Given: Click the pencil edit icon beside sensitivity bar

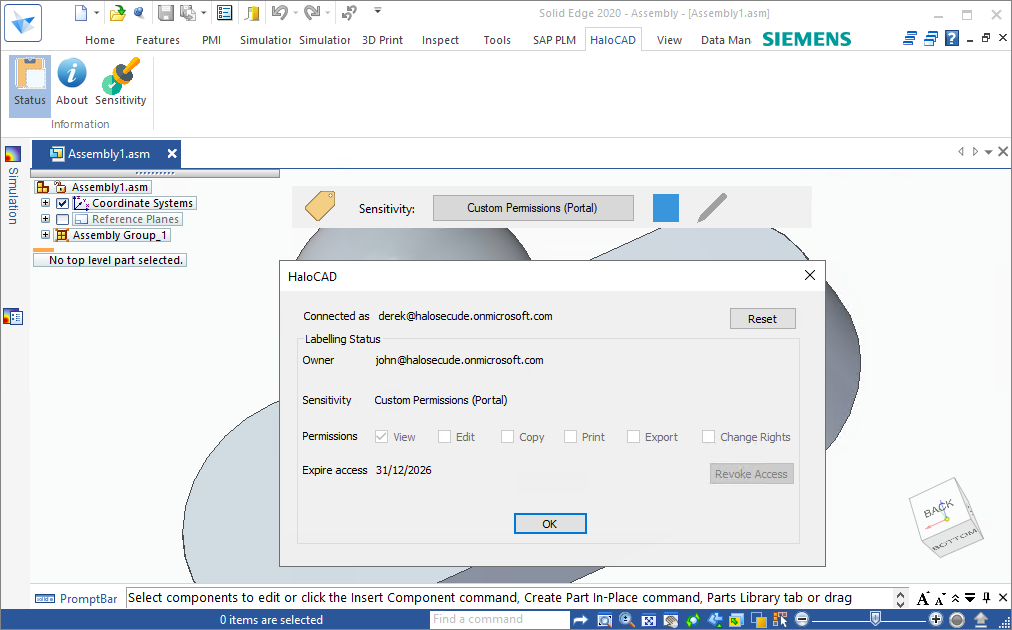Looking at the screenshot, I should point(711,208).
